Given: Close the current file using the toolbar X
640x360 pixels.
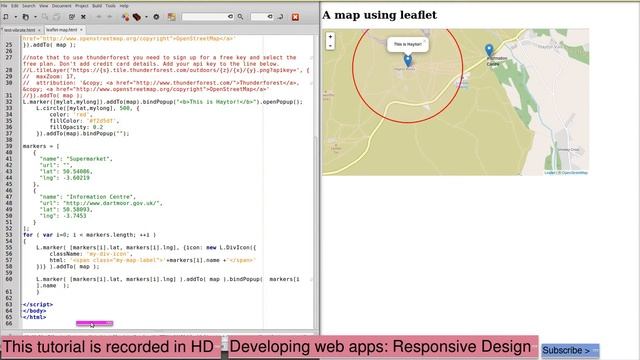Looking at the screenshot, I should tap(83, 17).
